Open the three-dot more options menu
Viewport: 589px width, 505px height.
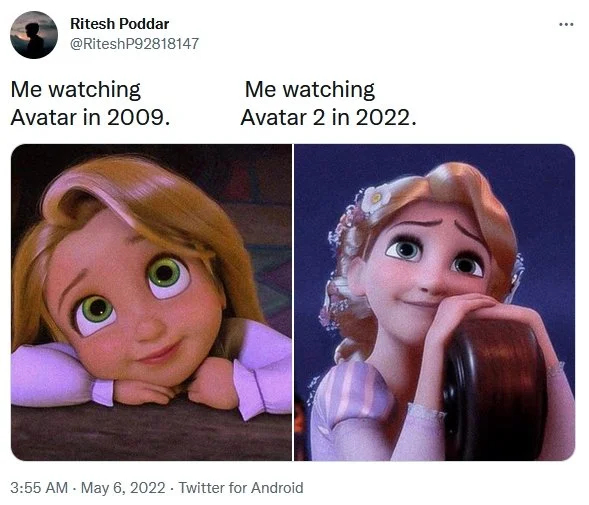click(566, 24)
